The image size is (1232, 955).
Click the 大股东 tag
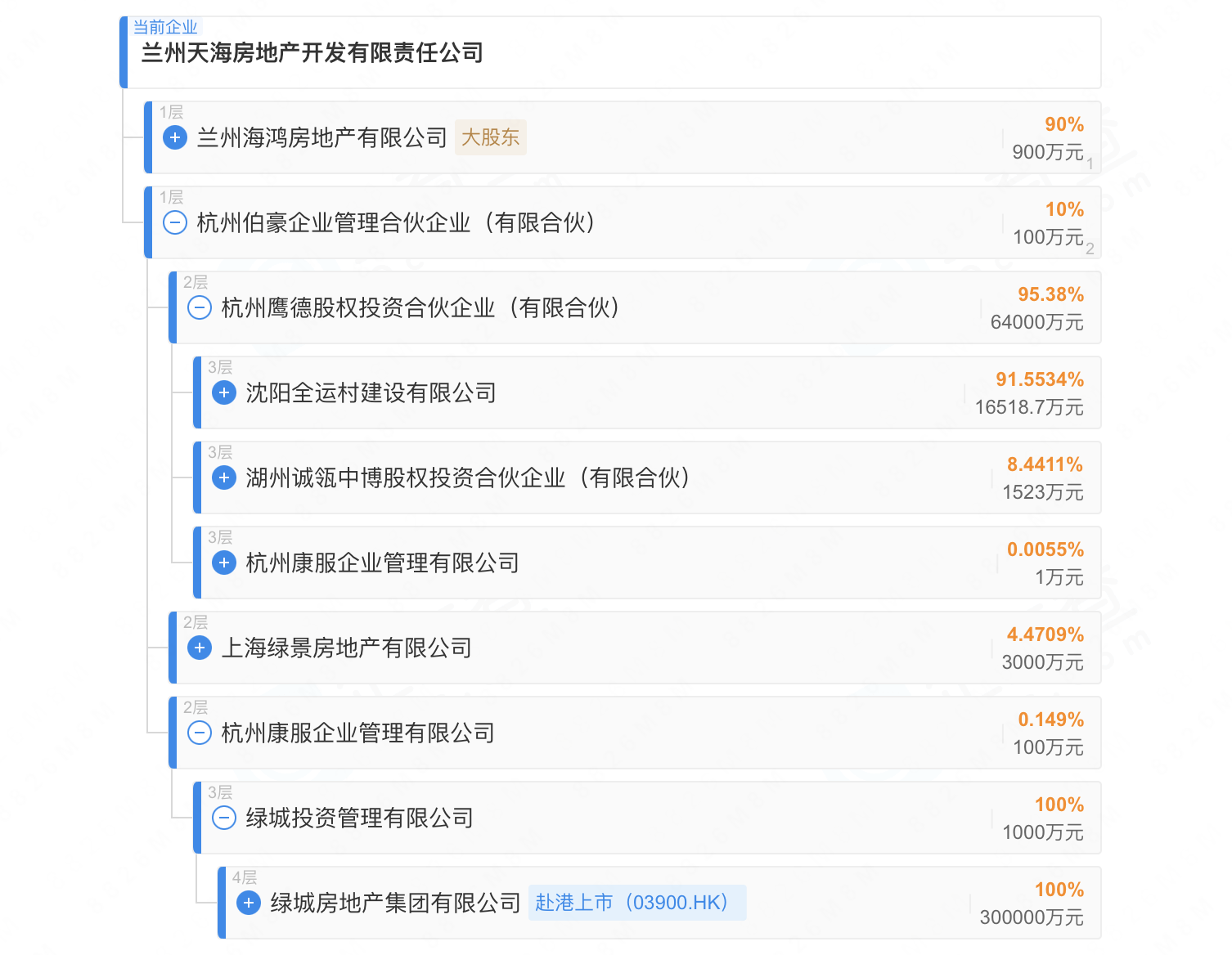[x=490, y=137]
